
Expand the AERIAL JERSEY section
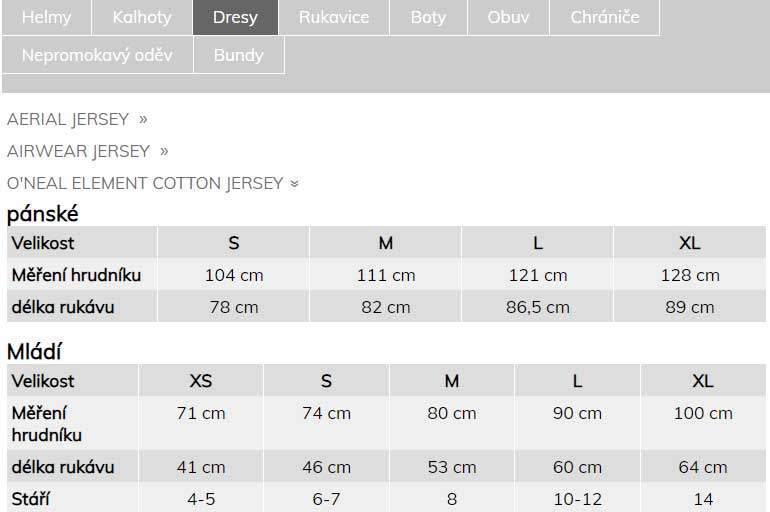(77, 119)
